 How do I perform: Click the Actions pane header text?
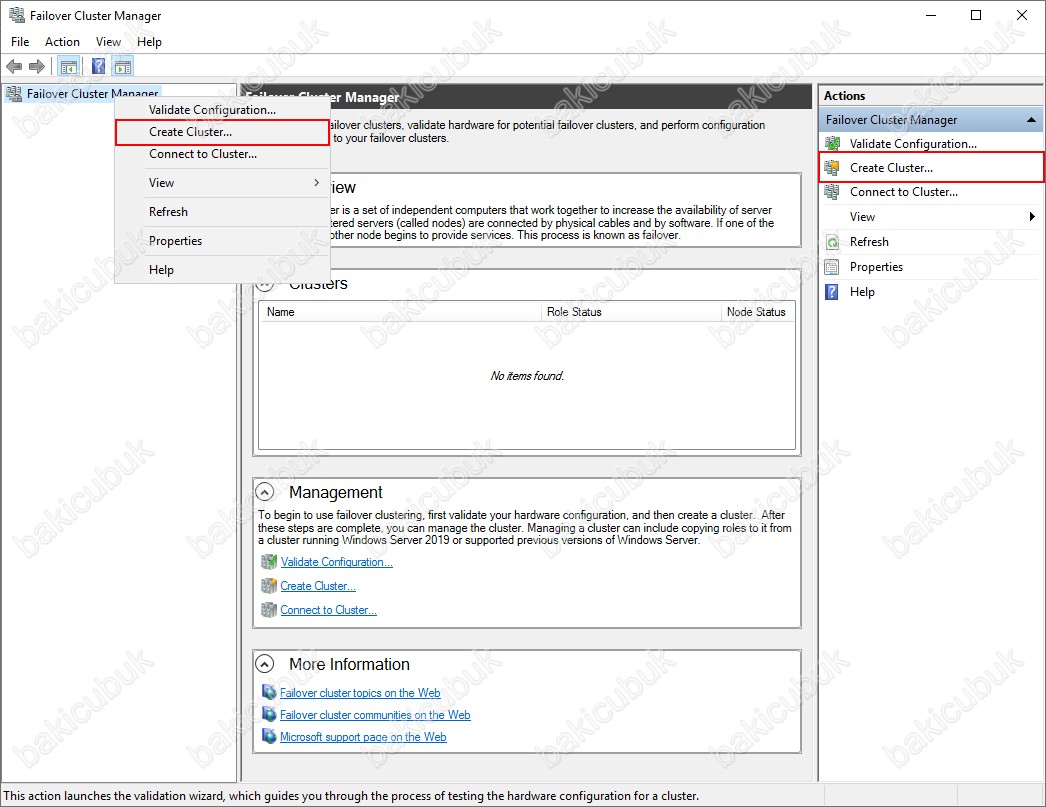845,95
